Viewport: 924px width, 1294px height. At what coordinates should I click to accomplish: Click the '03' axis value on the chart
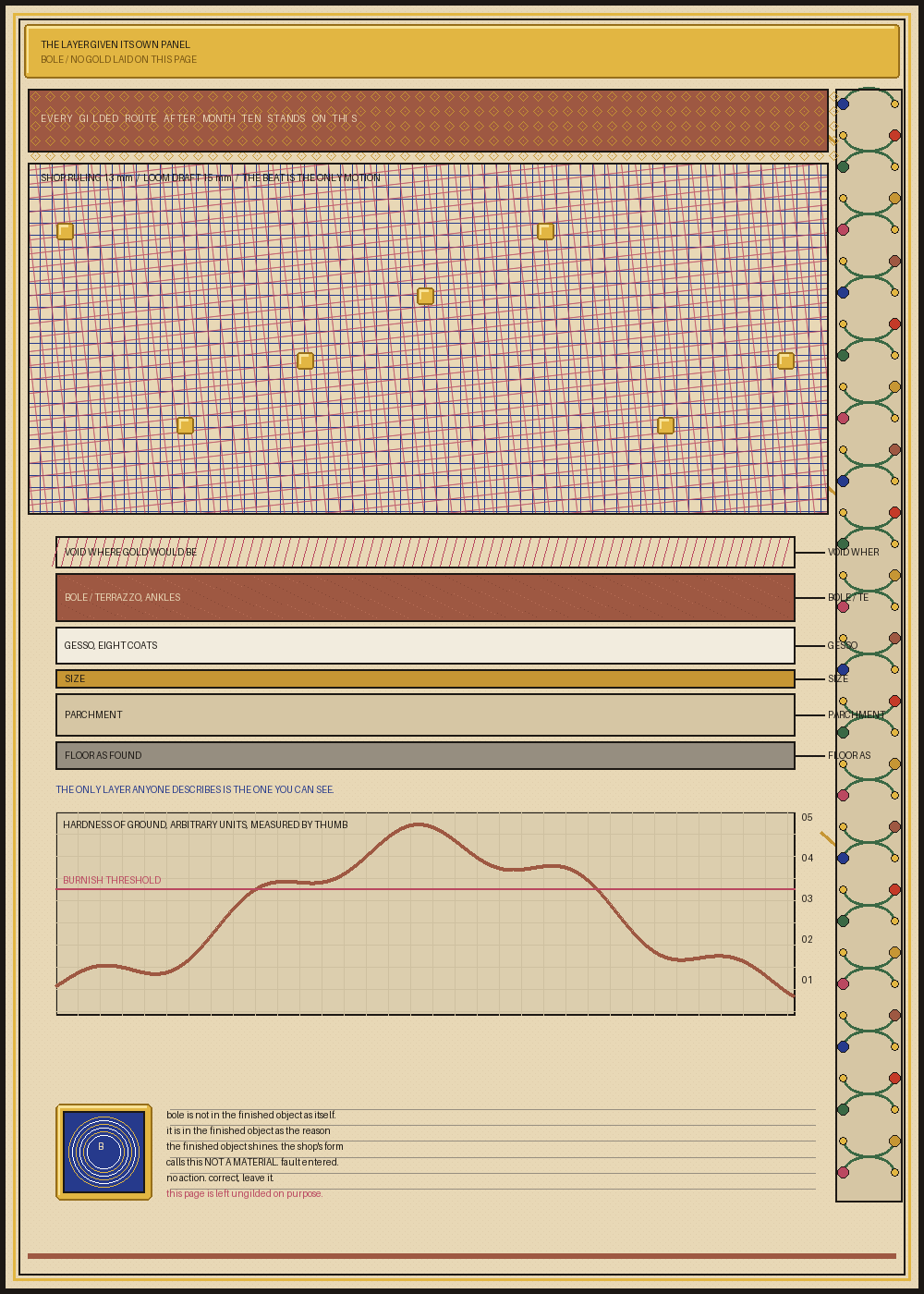(808, 898)
